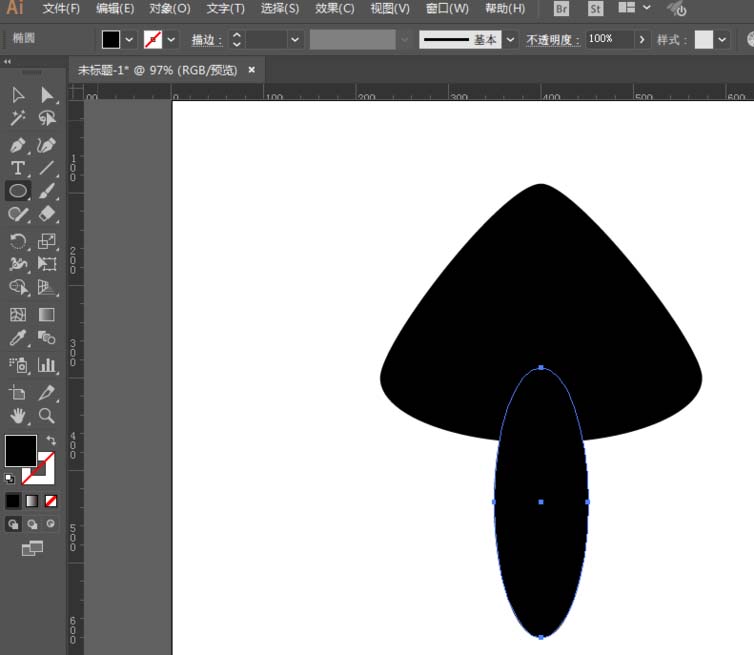Pick the Eraser tool
Image resolution: width=754 pixels, height=655 pixels.
click(x=47, y=214)
